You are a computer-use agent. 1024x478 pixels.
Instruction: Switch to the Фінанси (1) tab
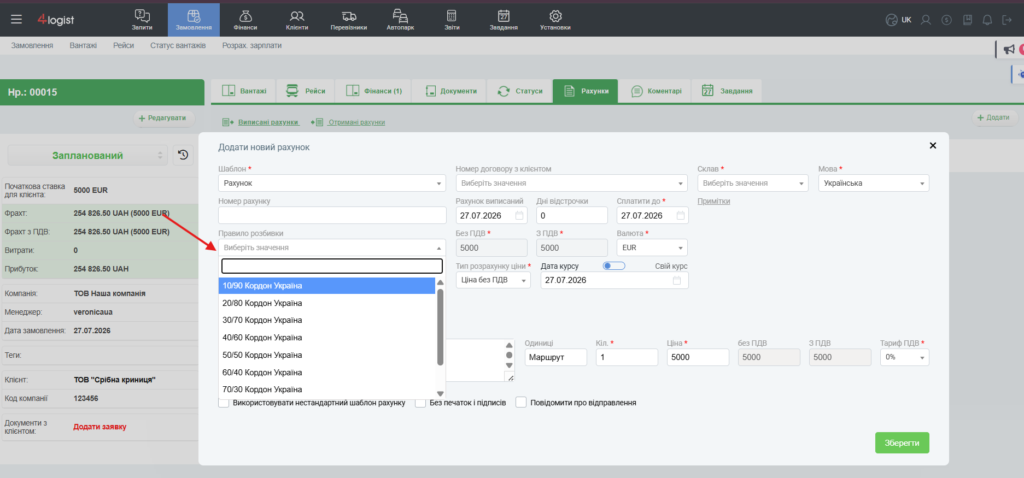(x=373, y=91)
